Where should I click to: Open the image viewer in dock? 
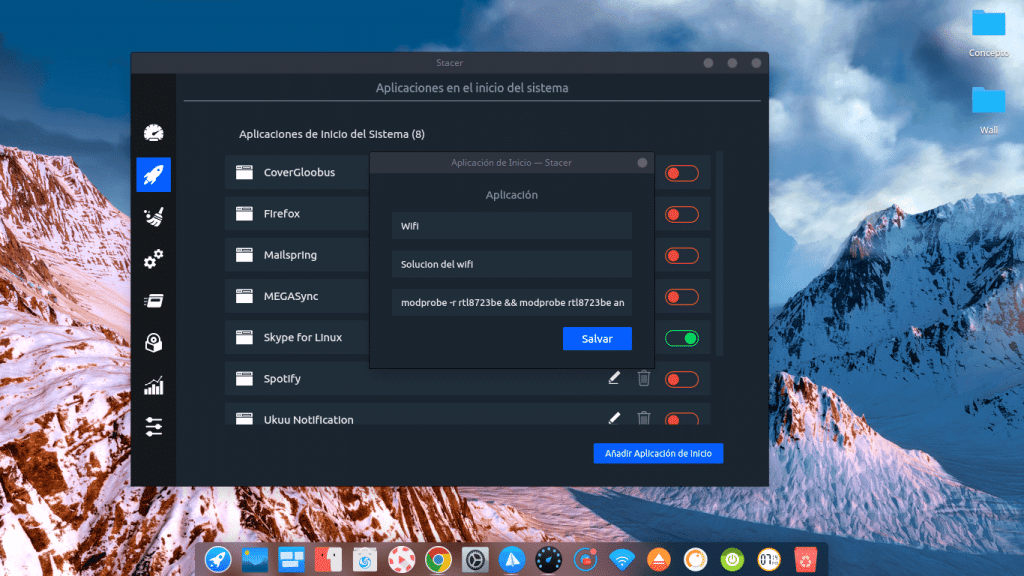click(255, 560)
